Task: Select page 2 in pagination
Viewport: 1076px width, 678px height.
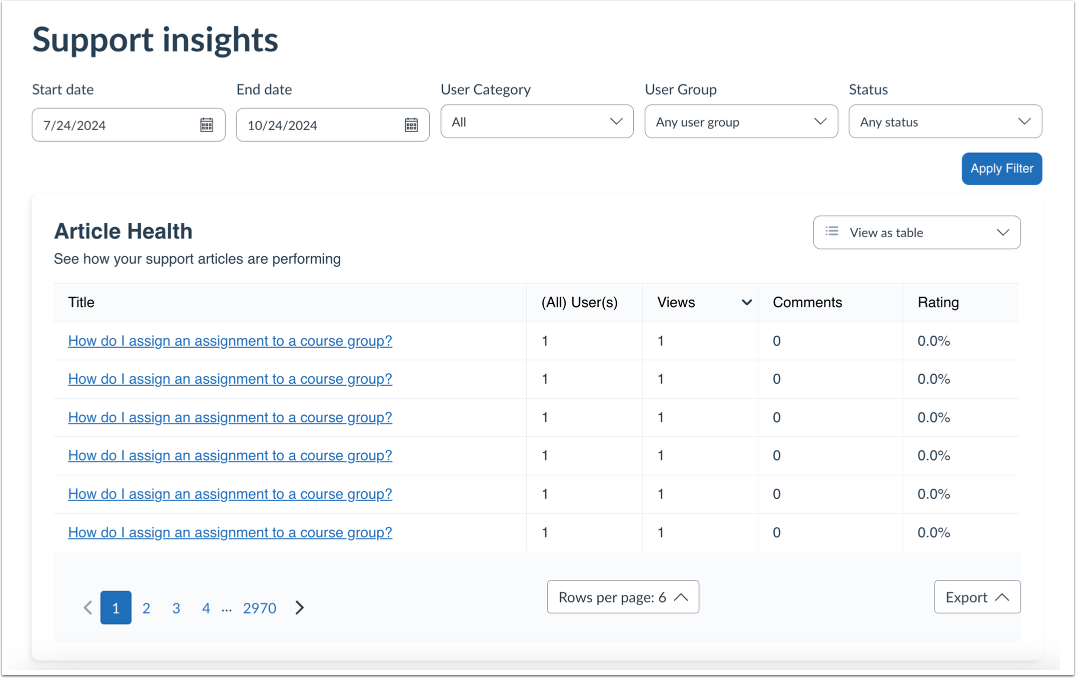Action: (x=146, y=607)
